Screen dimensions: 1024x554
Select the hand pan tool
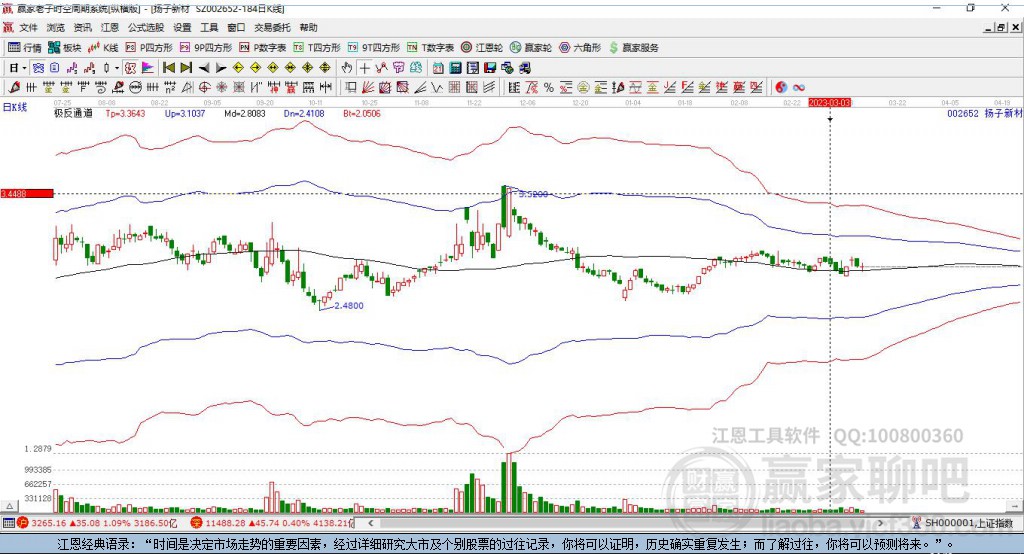347,68
